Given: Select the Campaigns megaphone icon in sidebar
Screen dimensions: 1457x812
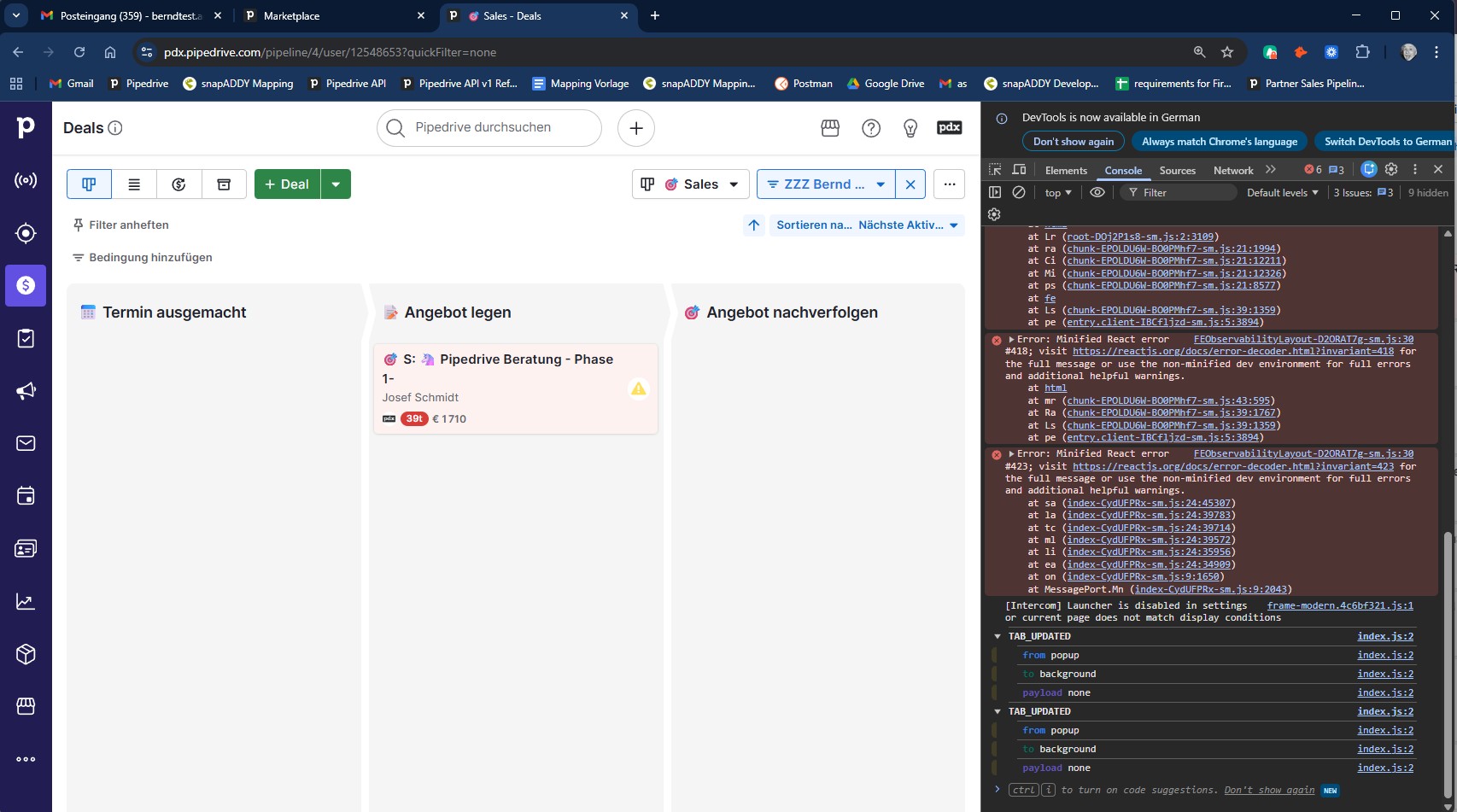Looking at the screenshot, I should click(26, 390).
